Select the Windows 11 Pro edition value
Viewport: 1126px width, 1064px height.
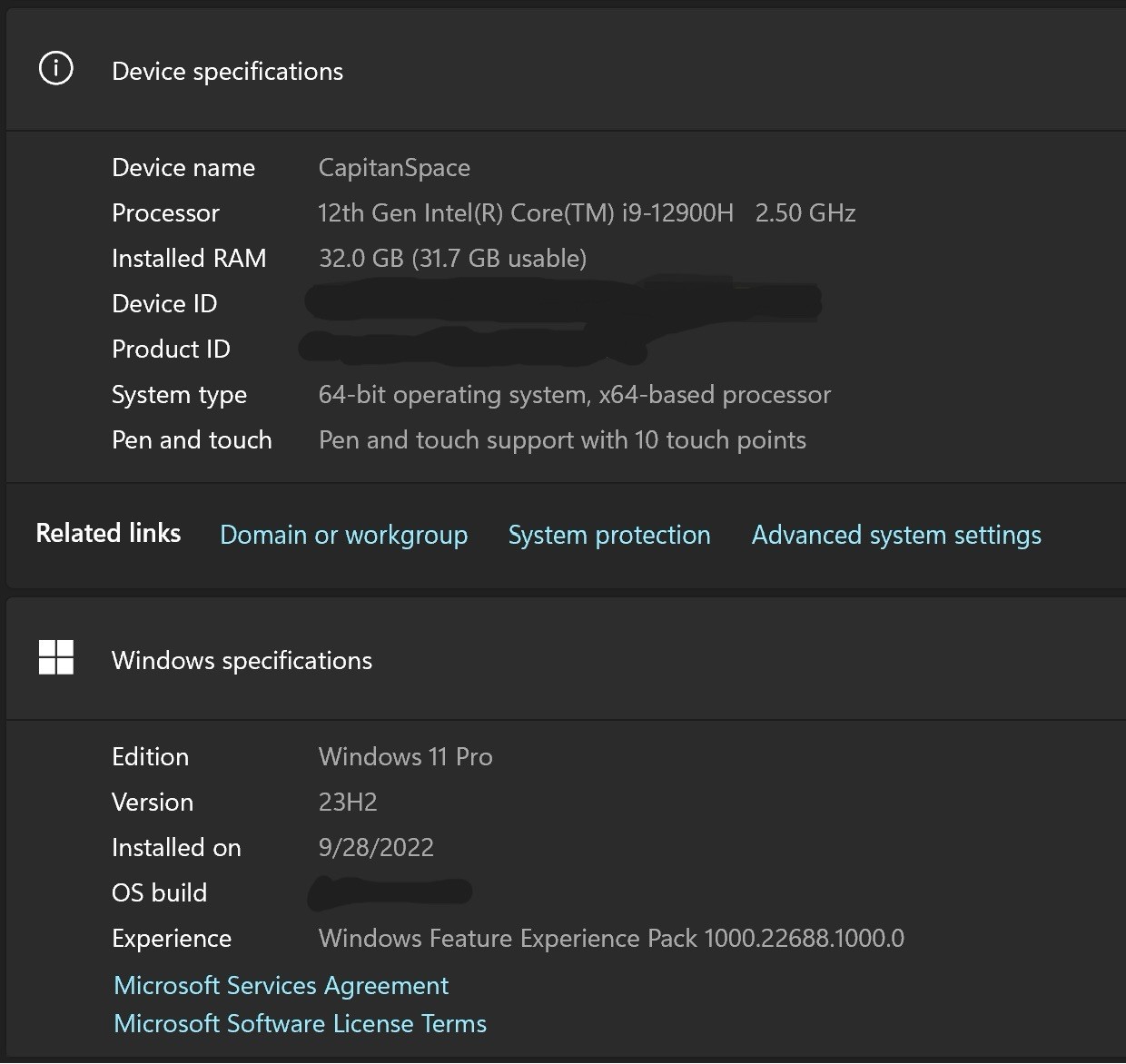click(405, 756)
